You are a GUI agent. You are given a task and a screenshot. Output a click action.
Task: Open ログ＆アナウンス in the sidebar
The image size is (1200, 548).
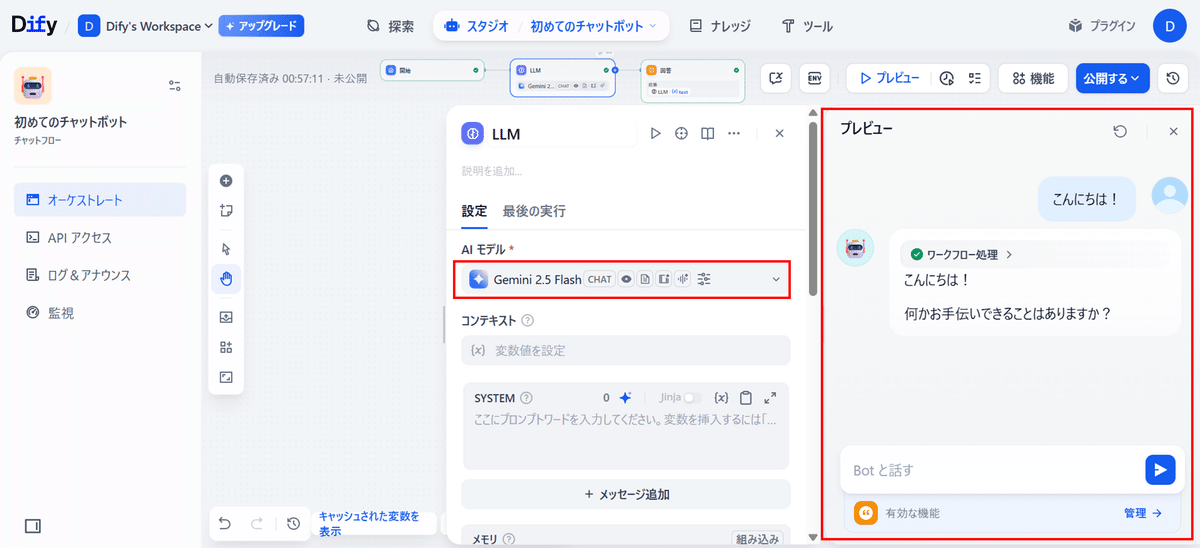pos(100,275)
